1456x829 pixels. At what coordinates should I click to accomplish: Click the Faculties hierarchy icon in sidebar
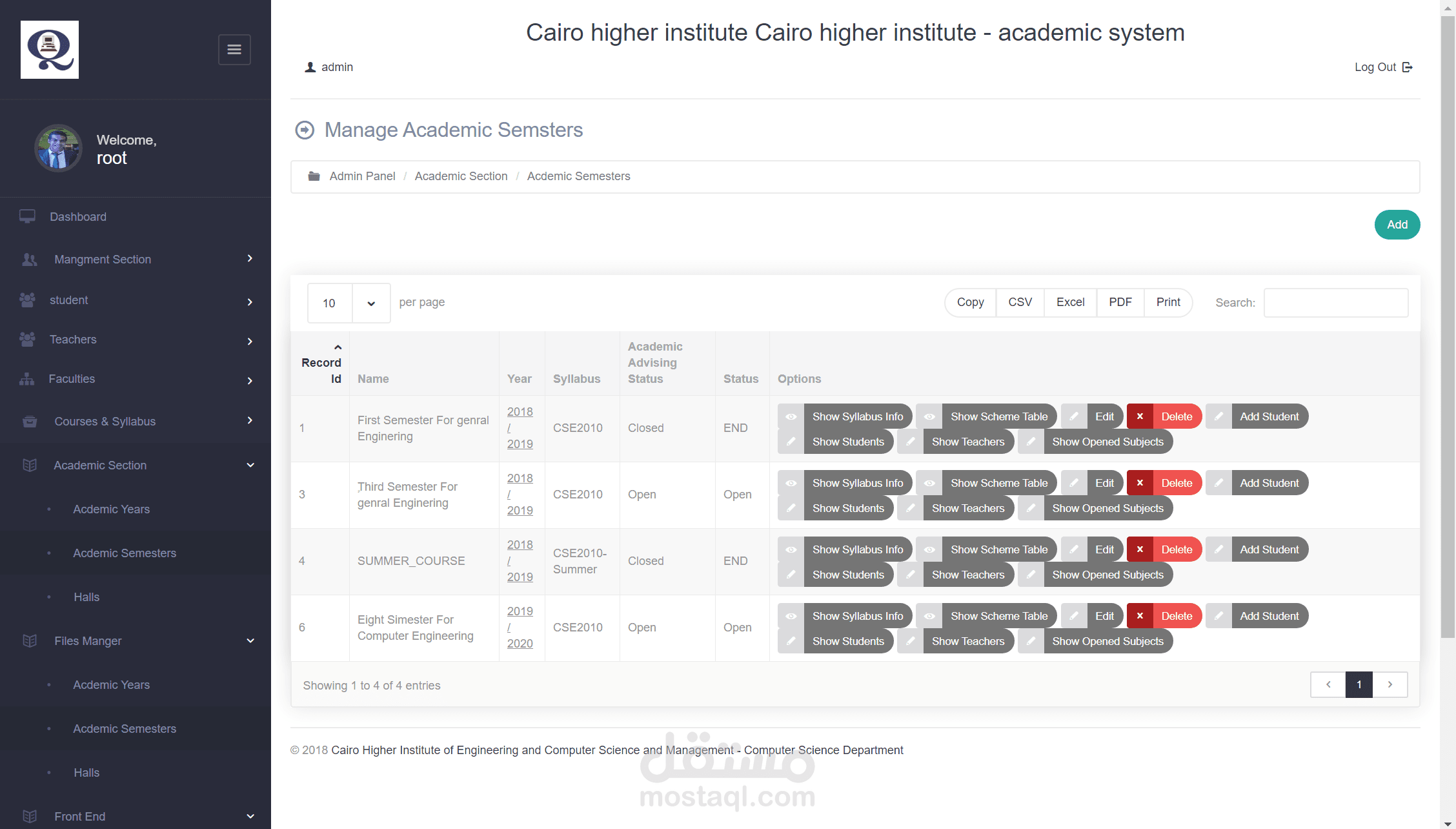(27, 379)
